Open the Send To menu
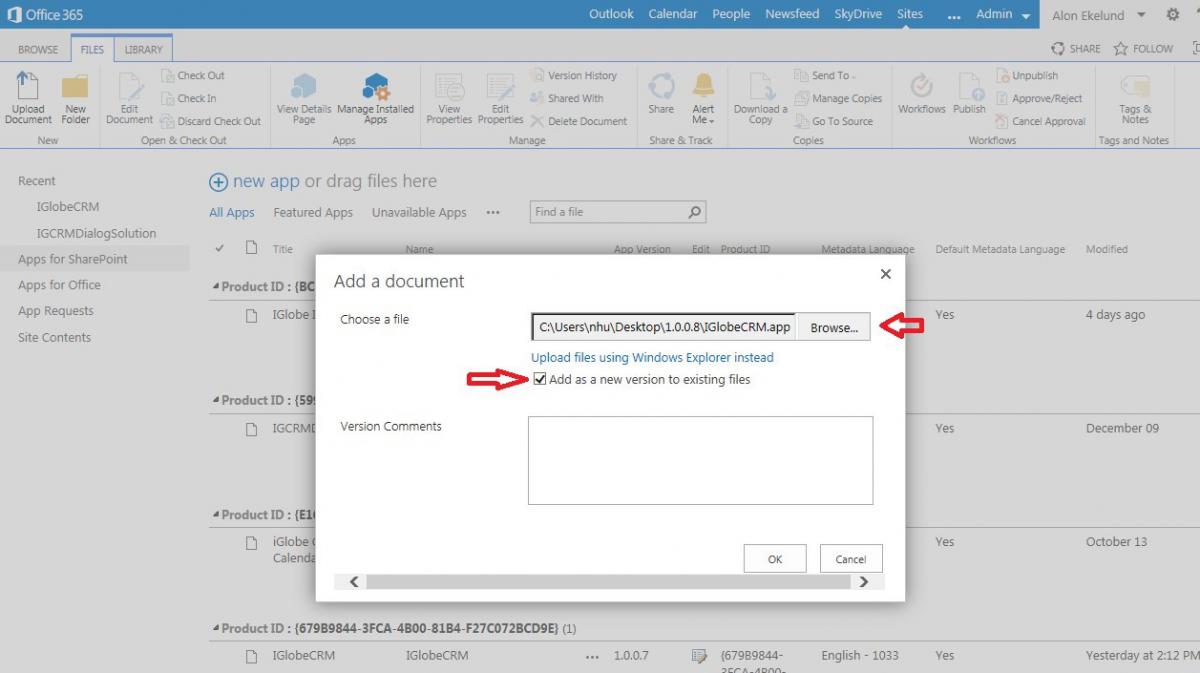The image size is (1200, 673). [826, 75]
